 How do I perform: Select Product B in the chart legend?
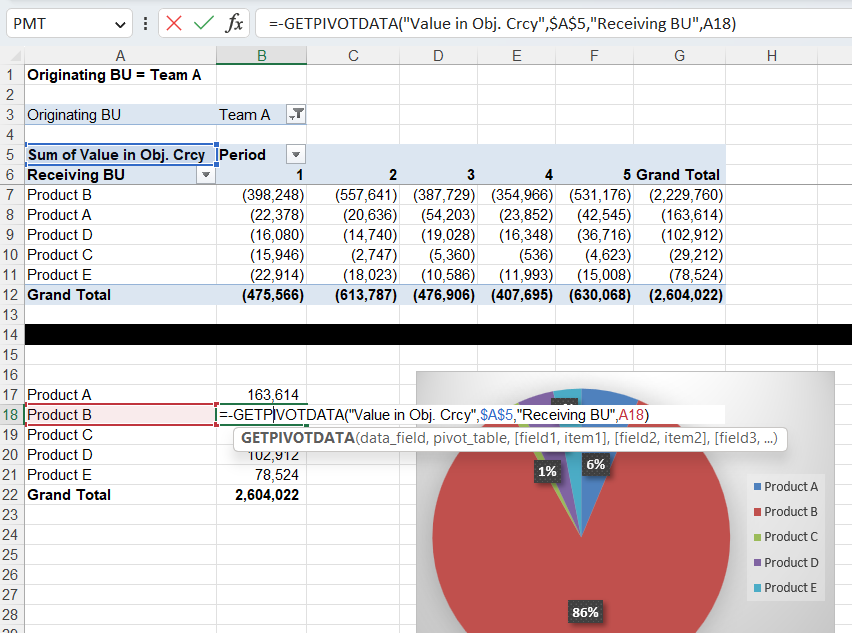[786, 511]
